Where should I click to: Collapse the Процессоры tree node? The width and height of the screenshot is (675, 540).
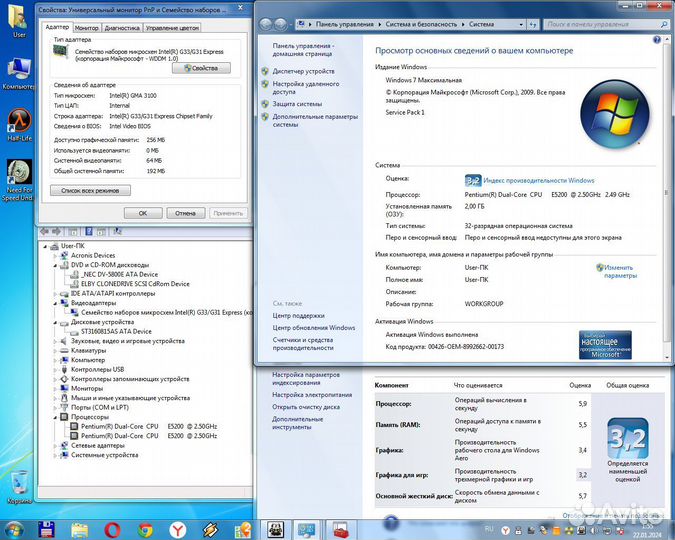[x=57, y=416]
